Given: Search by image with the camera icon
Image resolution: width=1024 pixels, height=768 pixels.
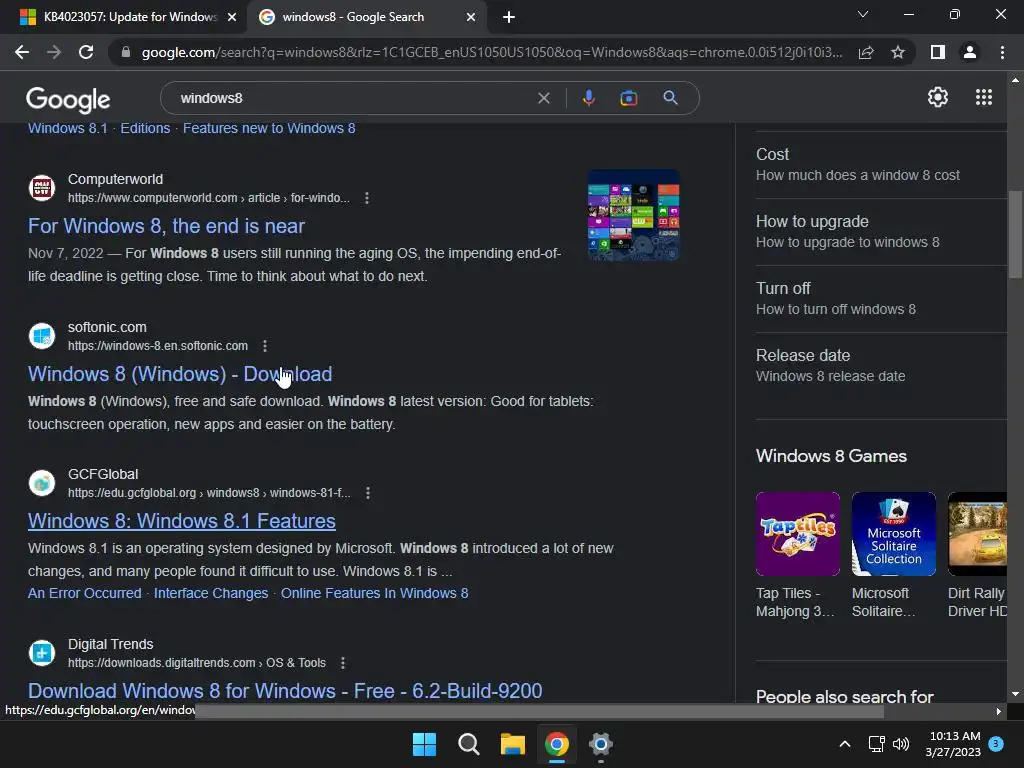Looking at the screenshot, I should point(628,98).
